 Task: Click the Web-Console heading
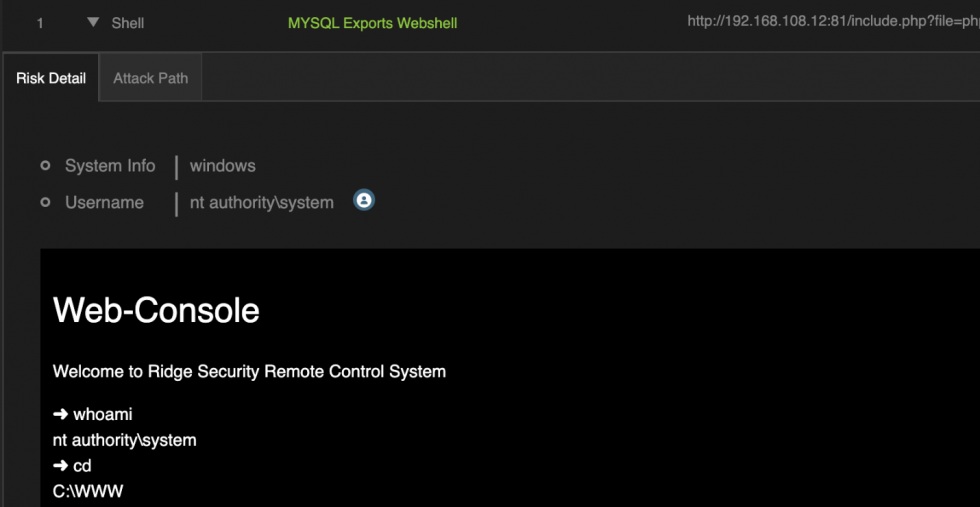[x=156, y=310]
